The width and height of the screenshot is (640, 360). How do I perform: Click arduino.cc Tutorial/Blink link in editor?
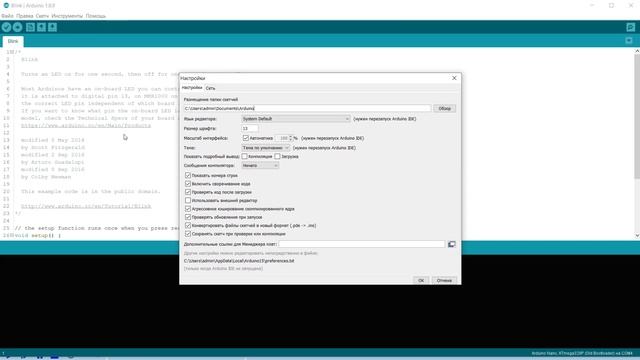(86, 206)
